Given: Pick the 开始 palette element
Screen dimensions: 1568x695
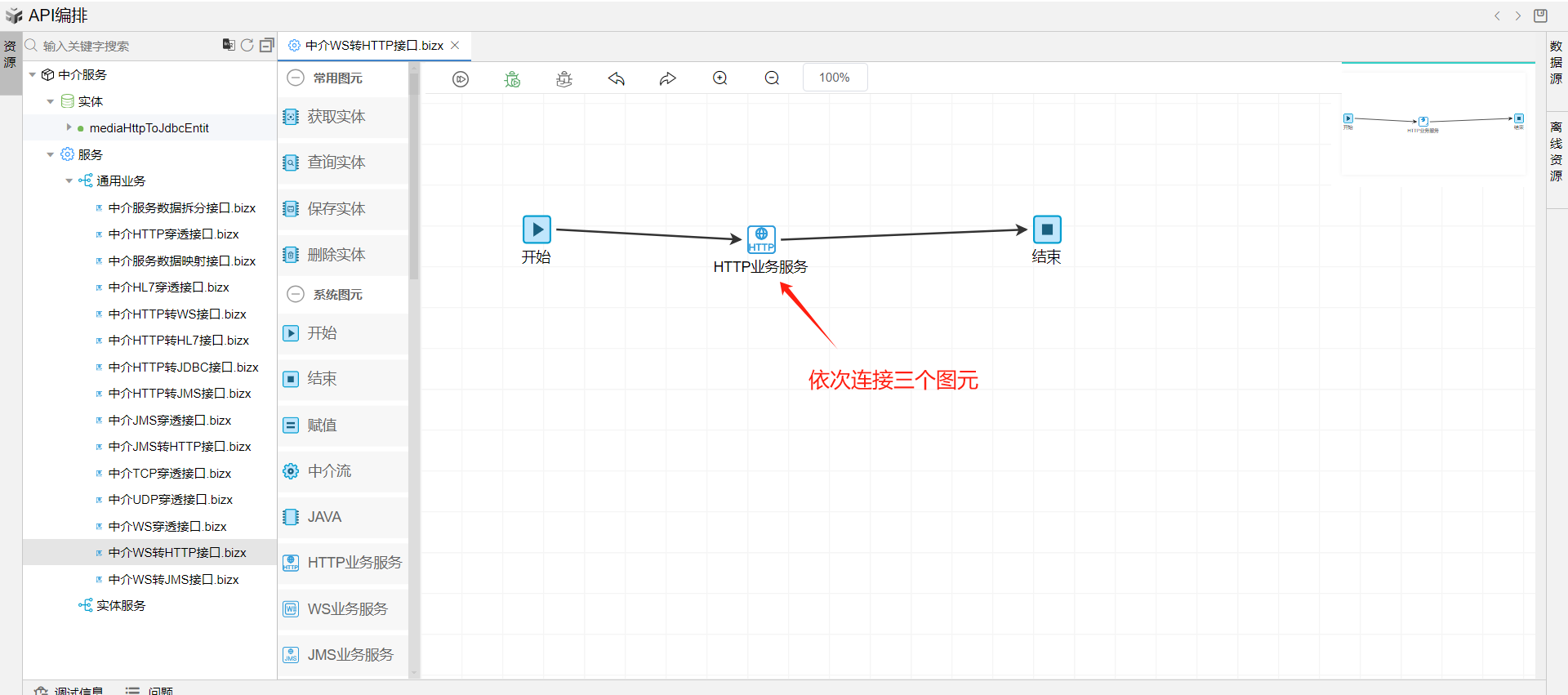Looking at the screenshot, I should coord(343,333).
